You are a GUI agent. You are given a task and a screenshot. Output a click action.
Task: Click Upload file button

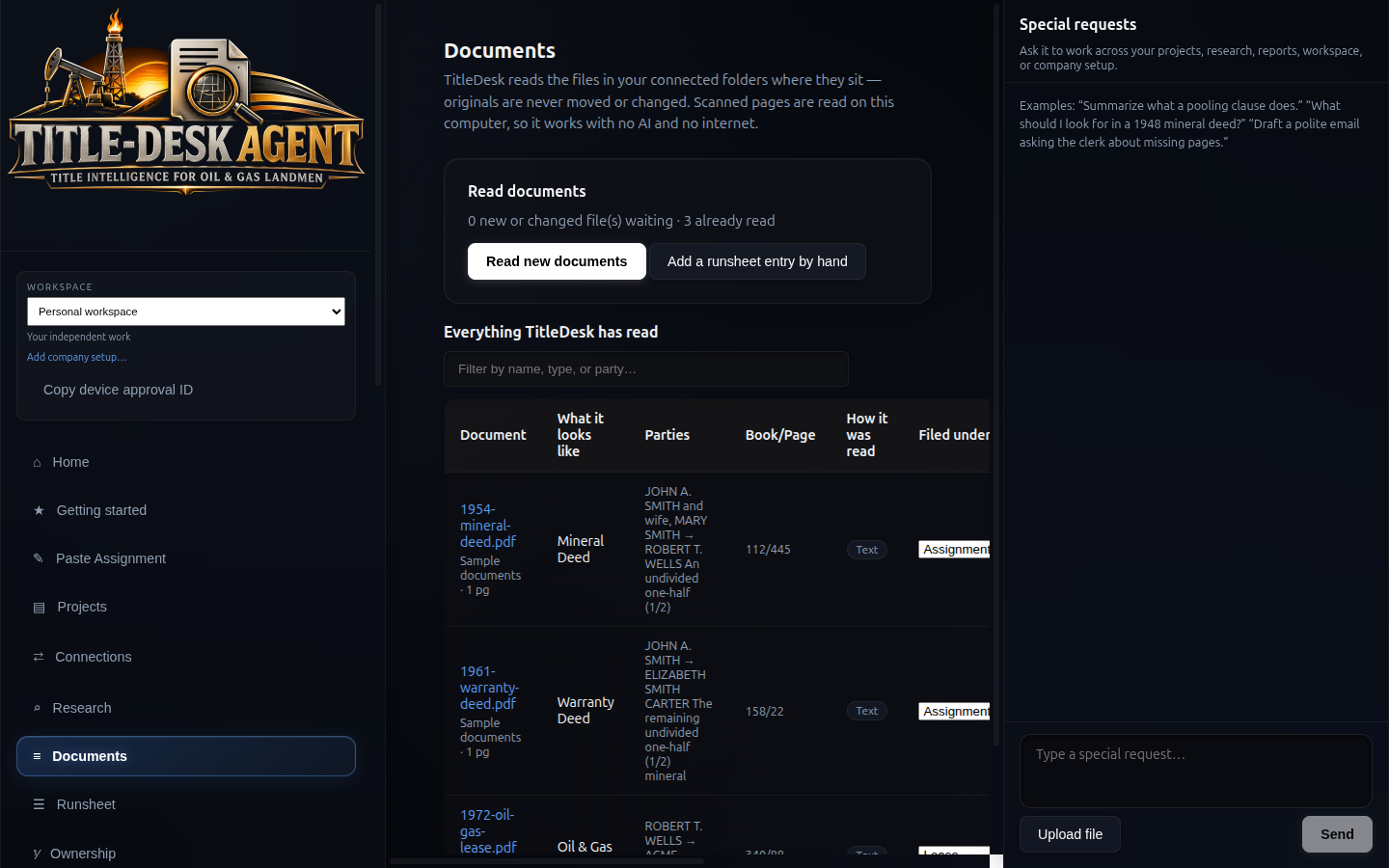(x=1070, y=834)
